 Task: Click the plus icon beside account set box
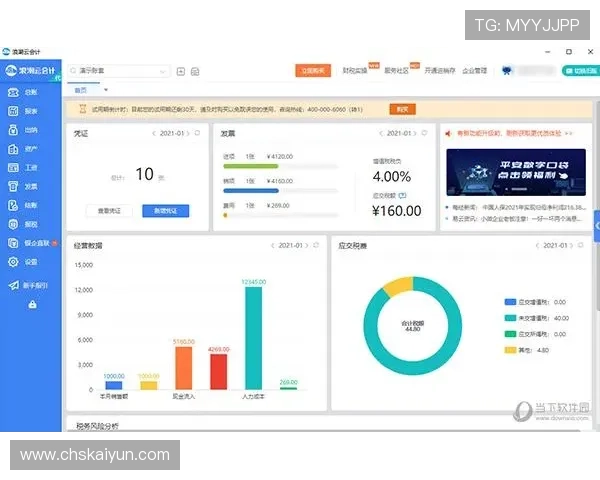pos(181,72)
